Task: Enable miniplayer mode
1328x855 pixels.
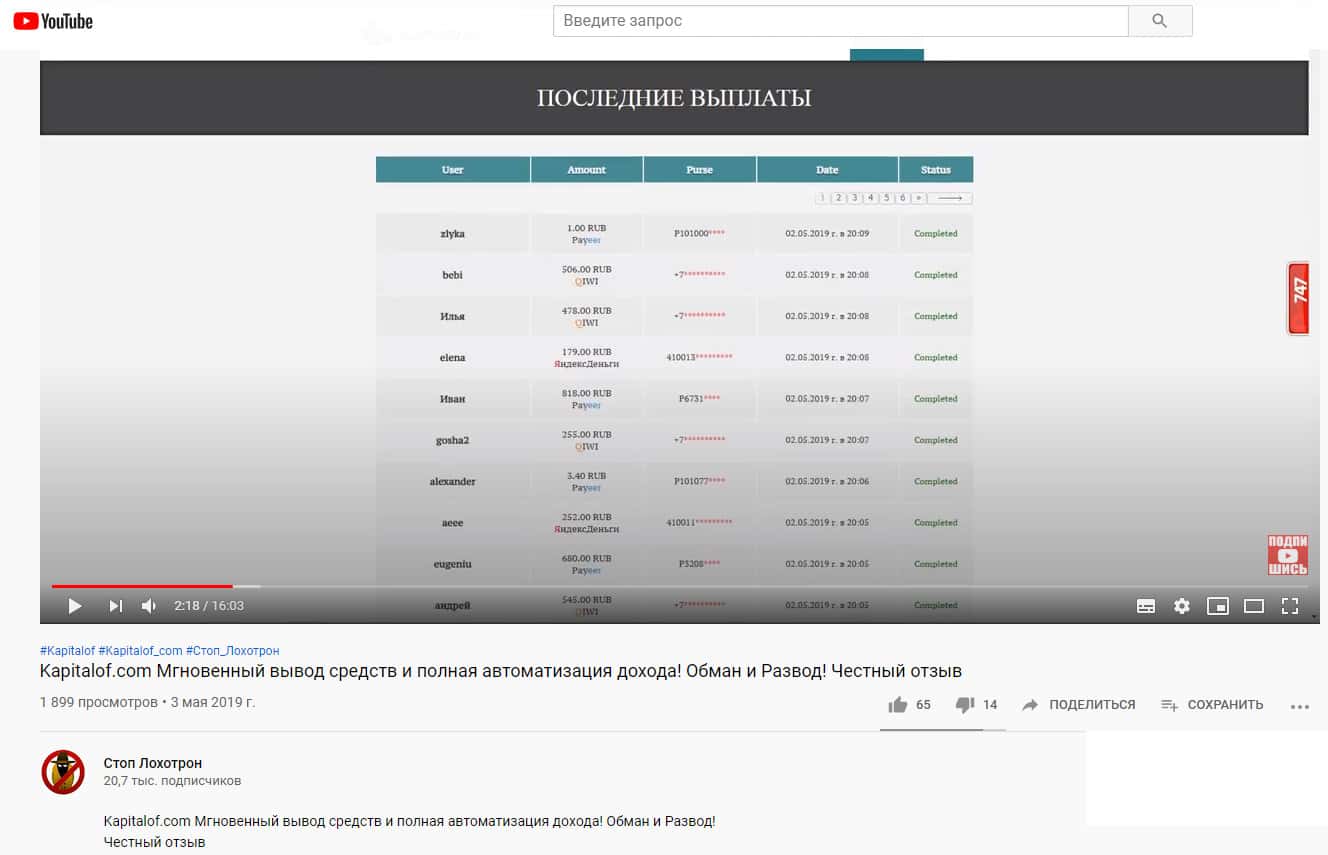Action: click(1217, 606)
